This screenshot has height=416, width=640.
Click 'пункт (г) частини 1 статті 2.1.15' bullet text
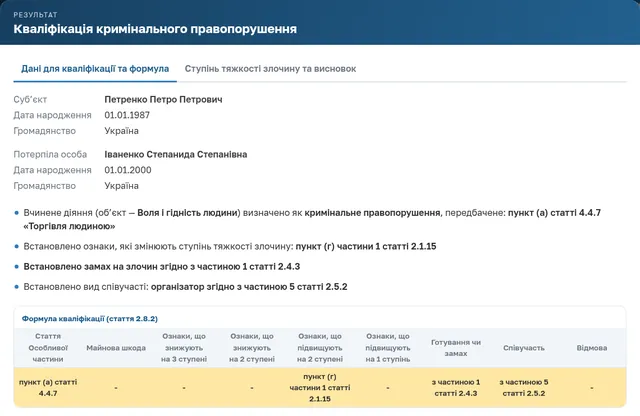tap(366, 246)
